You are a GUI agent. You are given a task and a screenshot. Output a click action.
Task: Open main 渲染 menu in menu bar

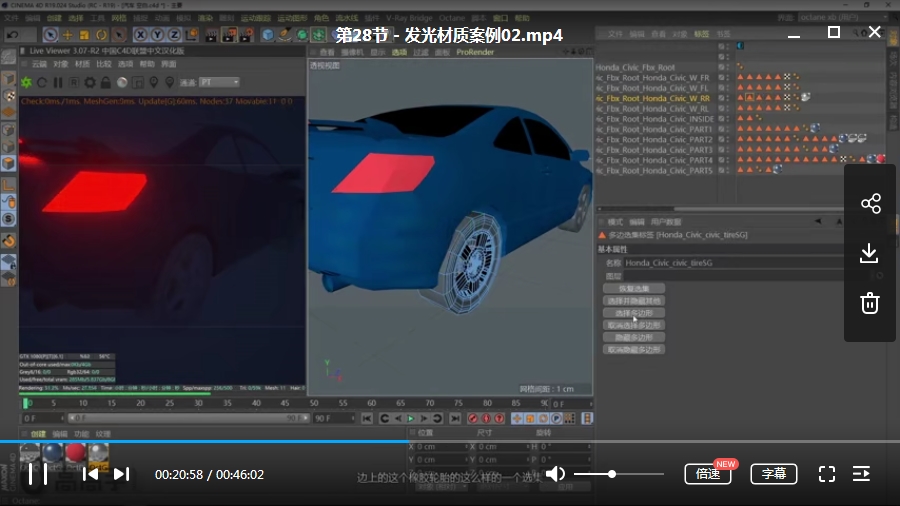(x=205, y=18)
